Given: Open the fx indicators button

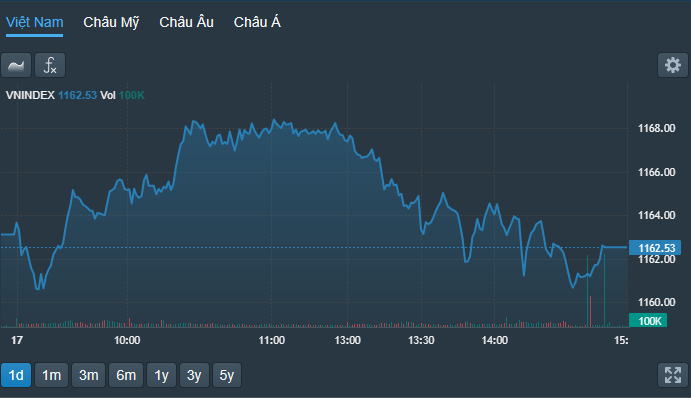Looking at the screenshot, I should coord(50,65).
